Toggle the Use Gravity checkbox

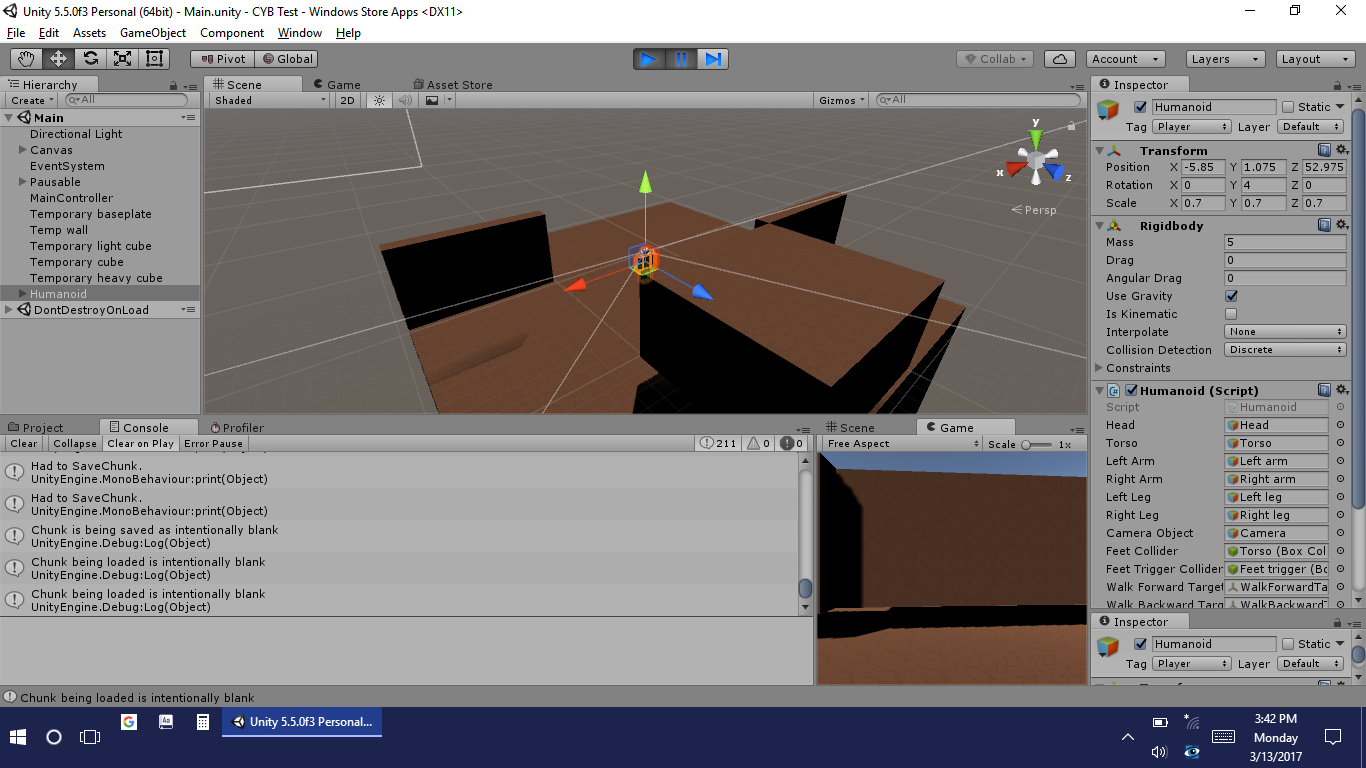[x=1231, y=296]
